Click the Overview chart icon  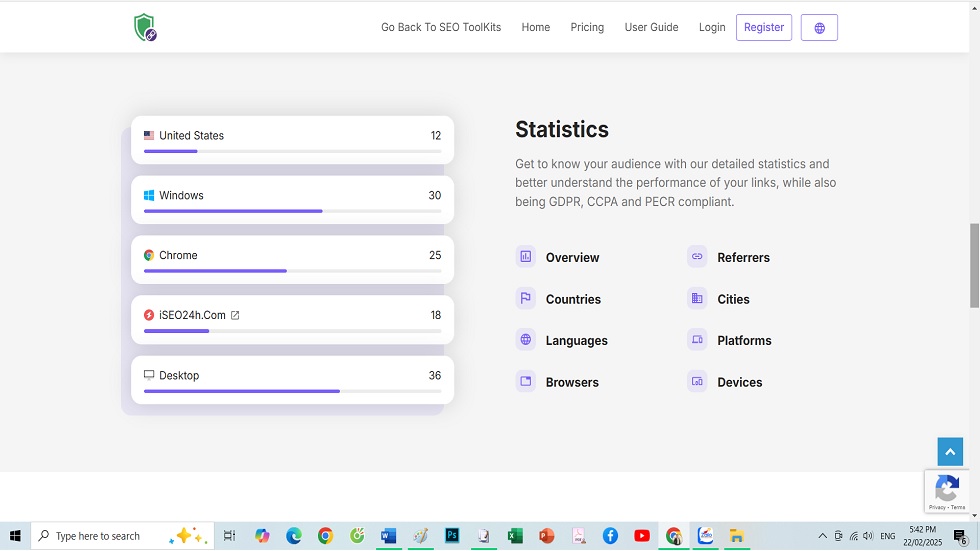[526, 257]
